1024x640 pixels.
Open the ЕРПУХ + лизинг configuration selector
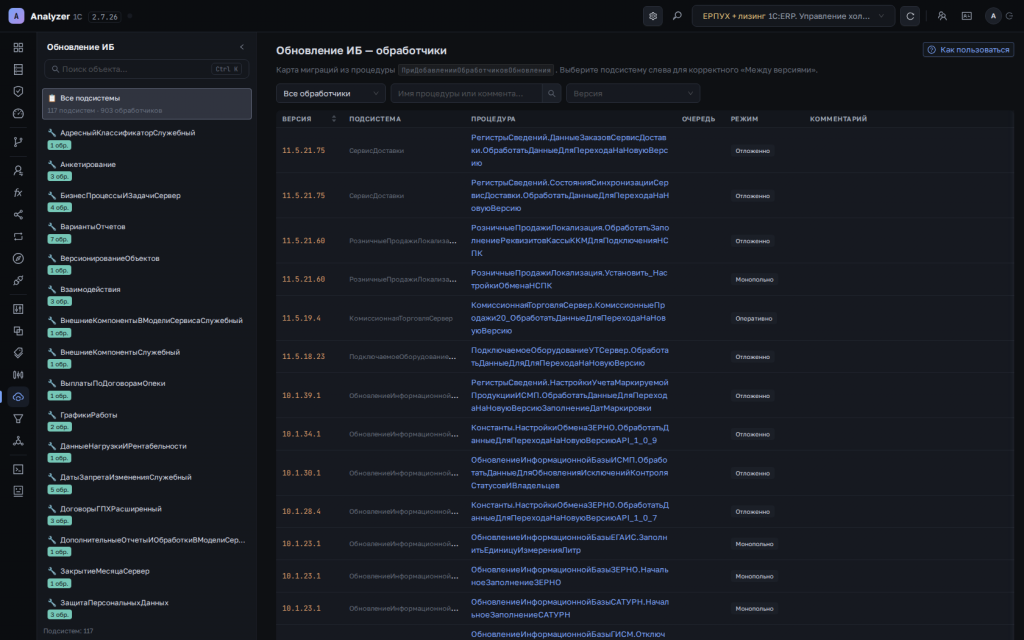pyautogui.click(x=793, y=16)
